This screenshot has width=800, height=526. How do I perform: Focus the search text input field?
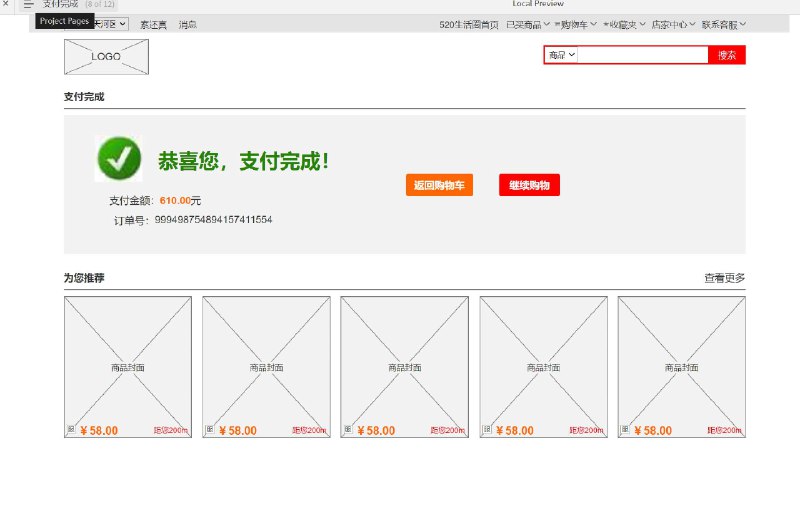coord(642,55)
